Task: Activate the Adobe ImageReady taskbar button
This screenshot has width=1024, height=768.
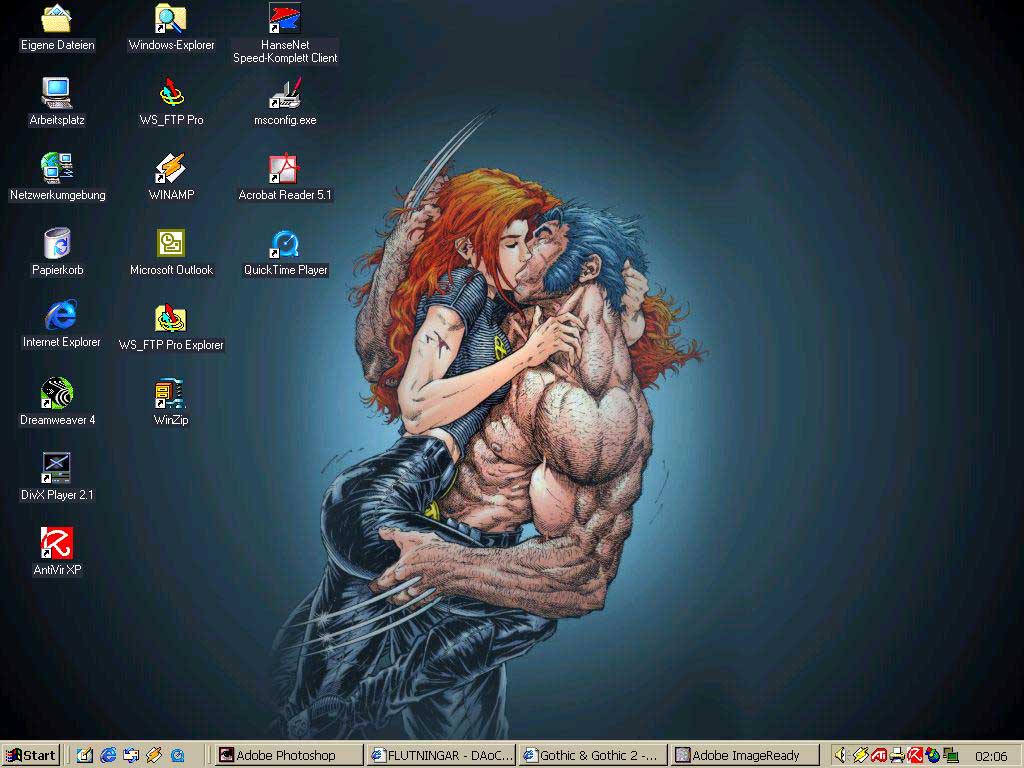Action: point(745,755)
